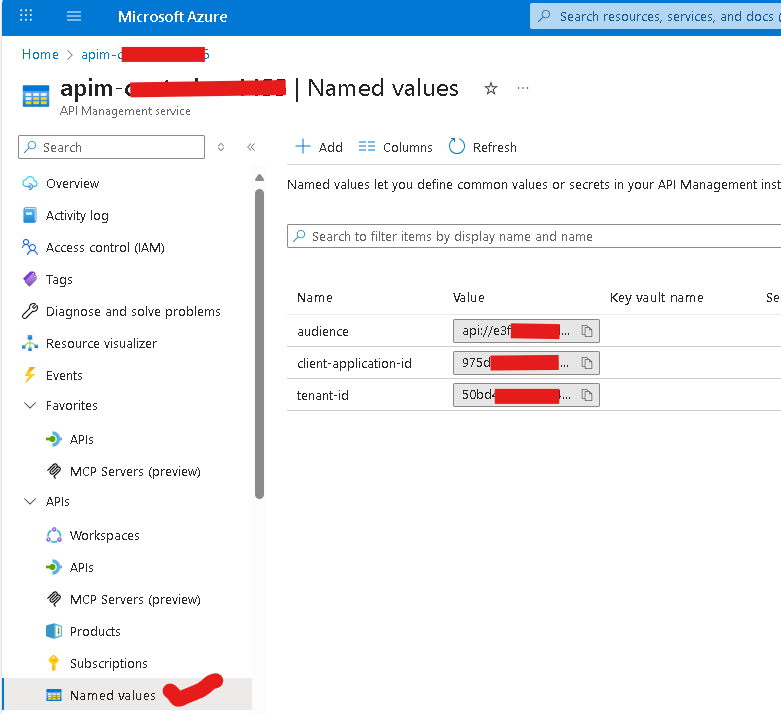This screenshot has width=781, height=714.
Task: Filter items by display name search box
Action: pyautogui.click(x=534, y=236)
